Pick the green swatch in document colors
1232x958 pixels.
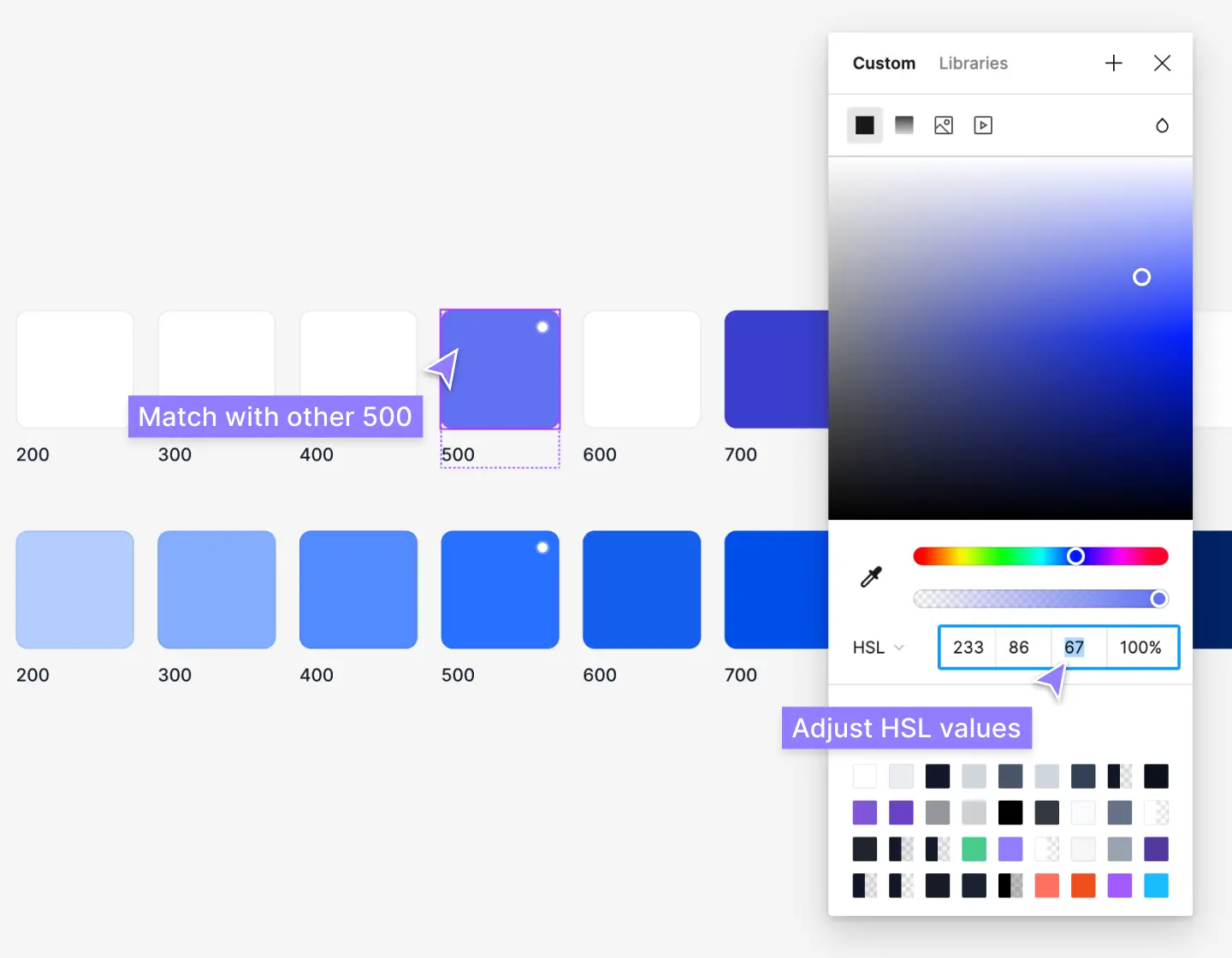click(x=974, y=849)
